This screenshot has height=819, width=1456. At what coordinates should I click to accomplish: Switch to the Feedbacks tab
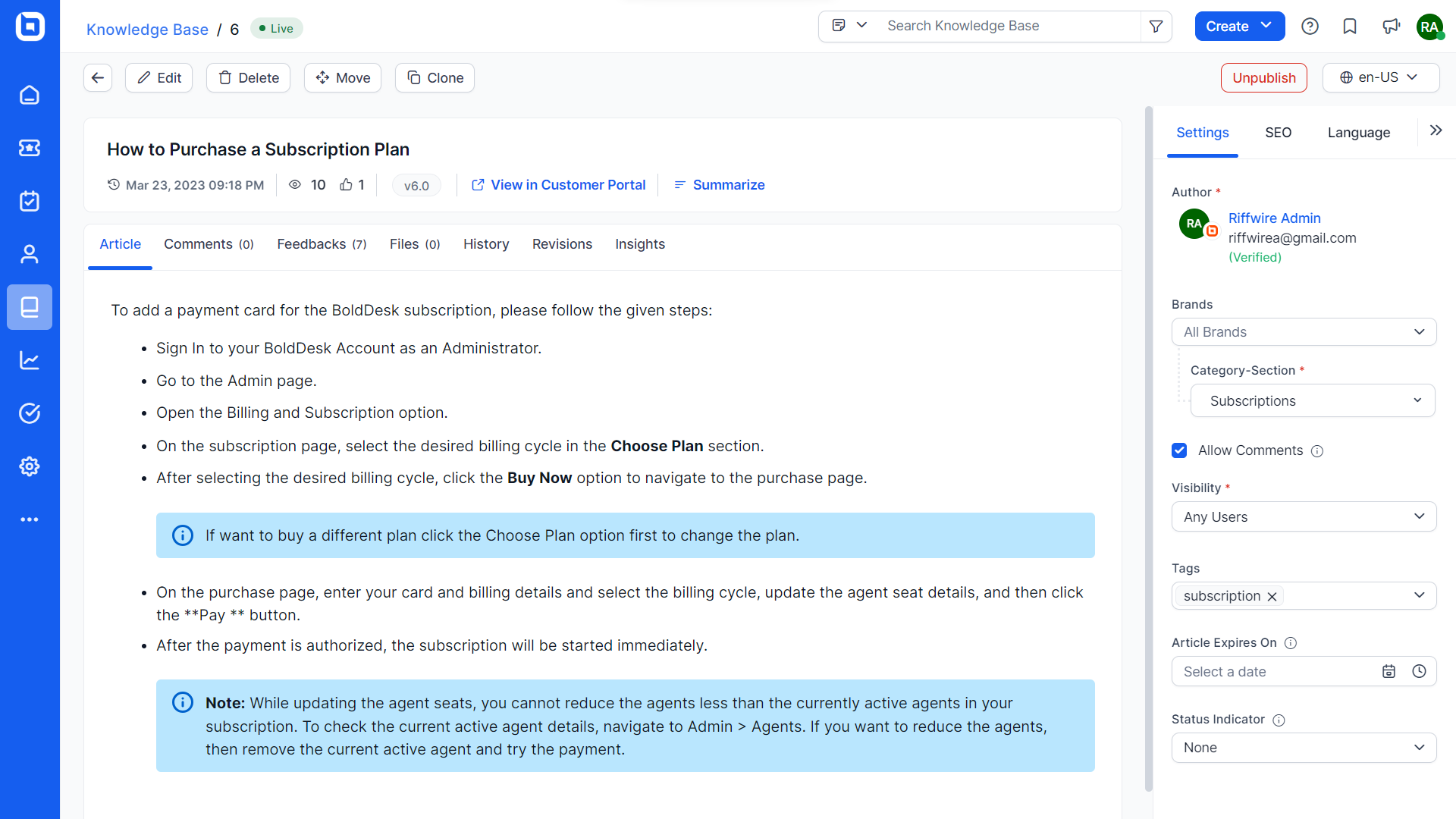322,244
